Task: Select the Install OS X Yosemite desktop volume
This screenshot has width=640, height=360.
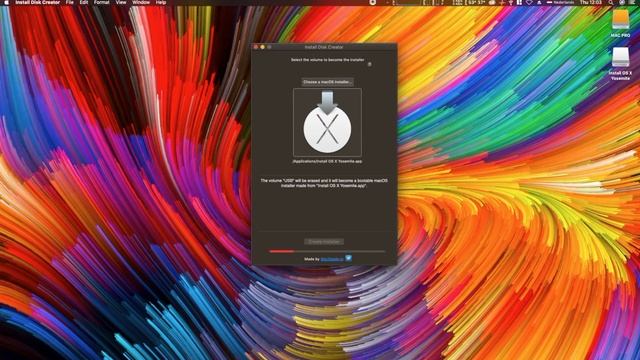Action: 620,64
